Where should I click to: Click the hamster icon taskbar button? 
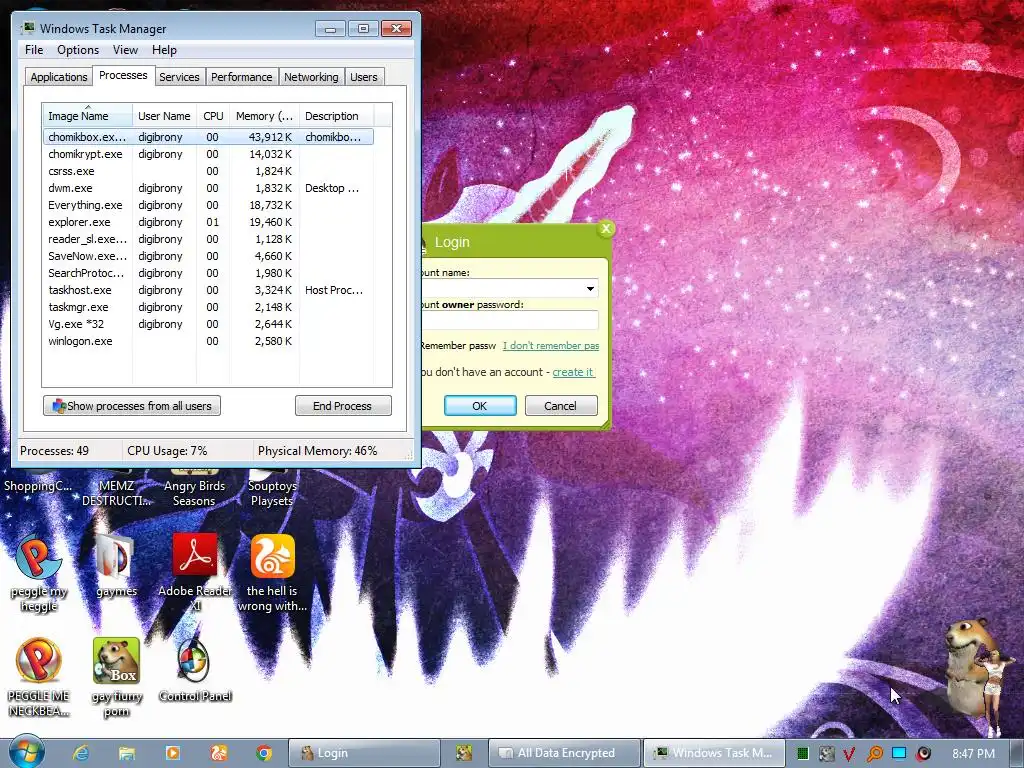(464, 753)
